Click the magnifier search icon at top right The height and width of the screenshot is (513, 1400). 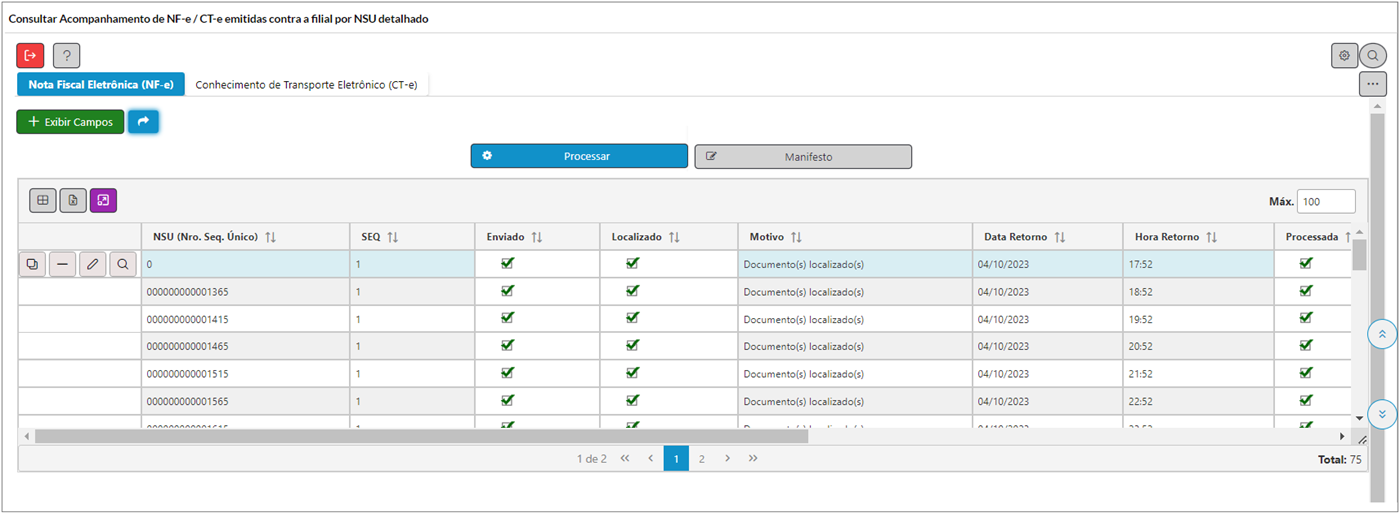pos(1373,56)
